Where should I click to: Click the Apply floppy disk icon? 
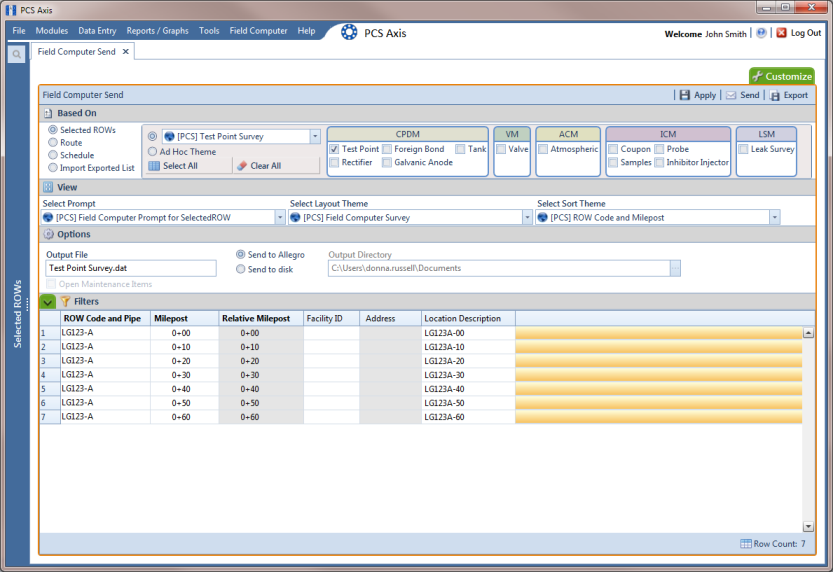coord(685,95)
